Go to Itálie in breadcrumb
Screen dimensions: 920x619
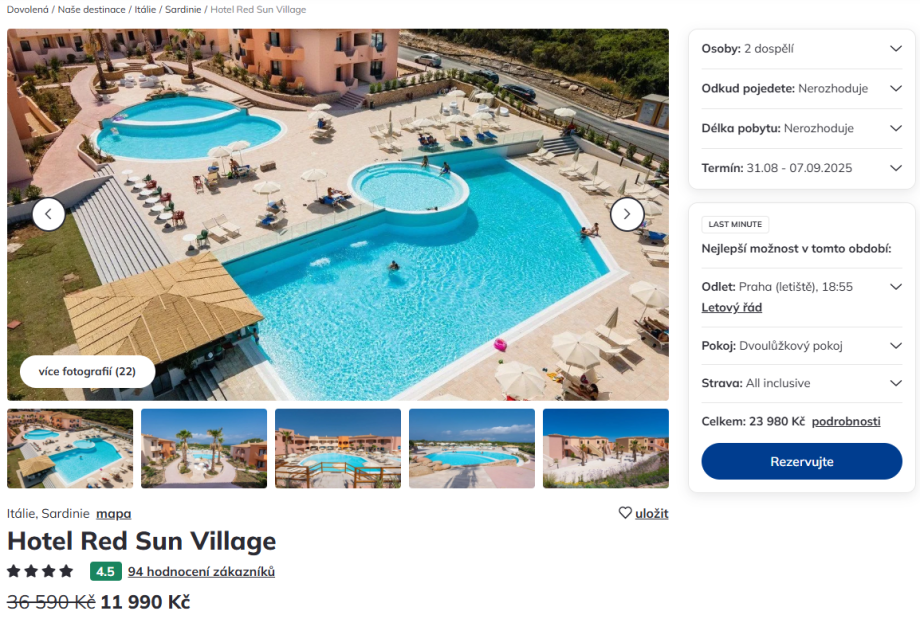(x=145, y=9)
